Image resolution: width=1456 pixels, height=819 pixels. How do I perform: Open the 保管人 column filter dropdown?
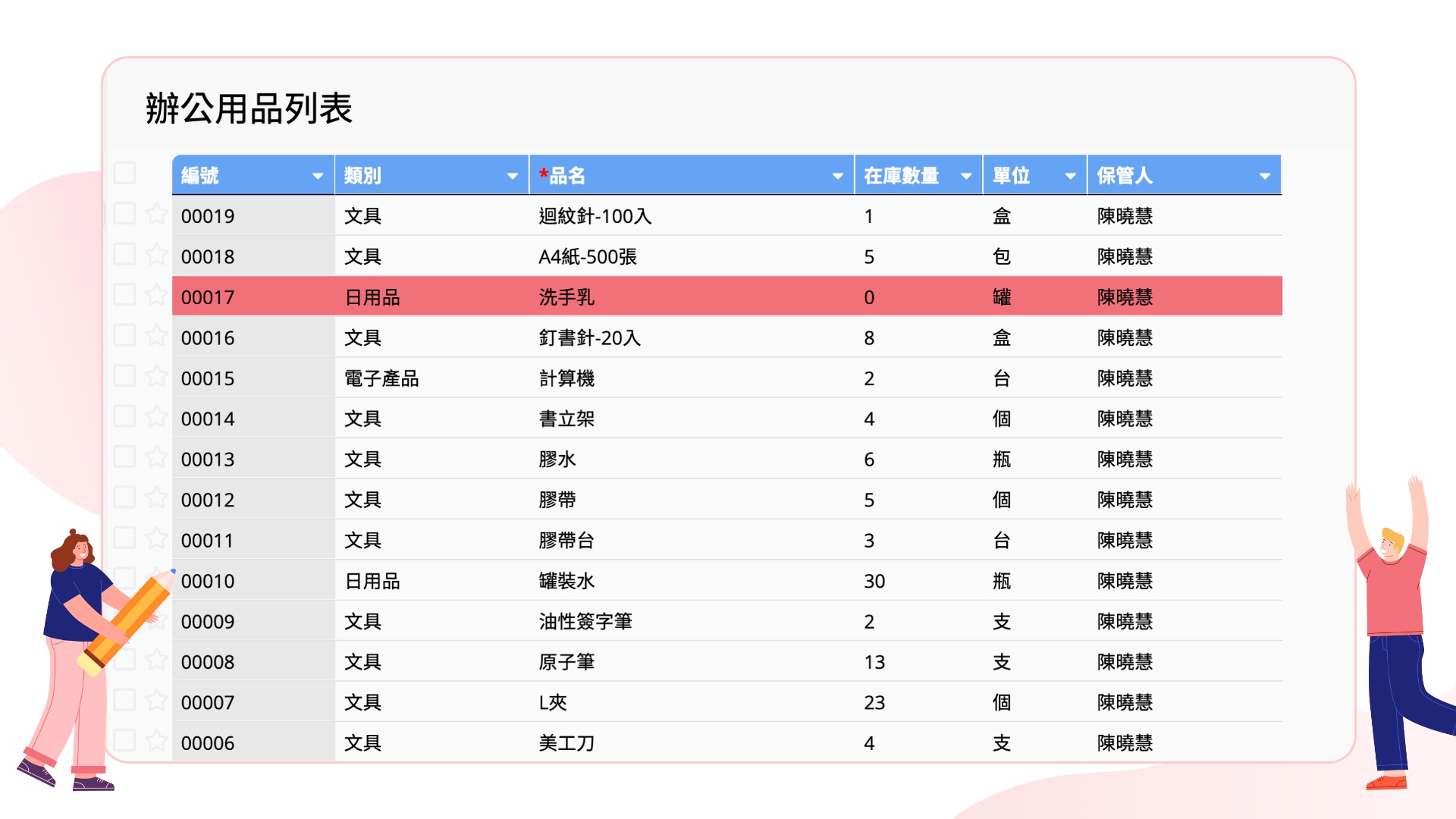[1265, 176]
